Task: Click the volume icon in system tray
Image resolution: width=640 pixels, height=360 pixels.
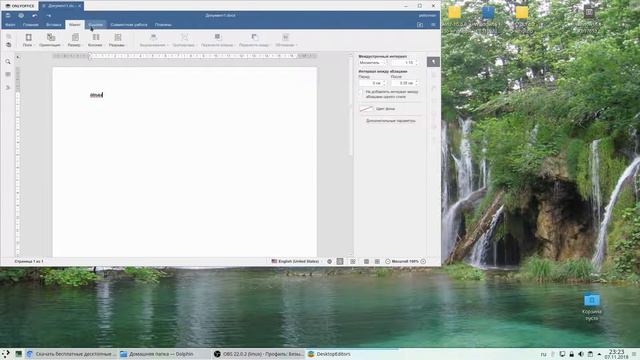Action: coord(581,354)
